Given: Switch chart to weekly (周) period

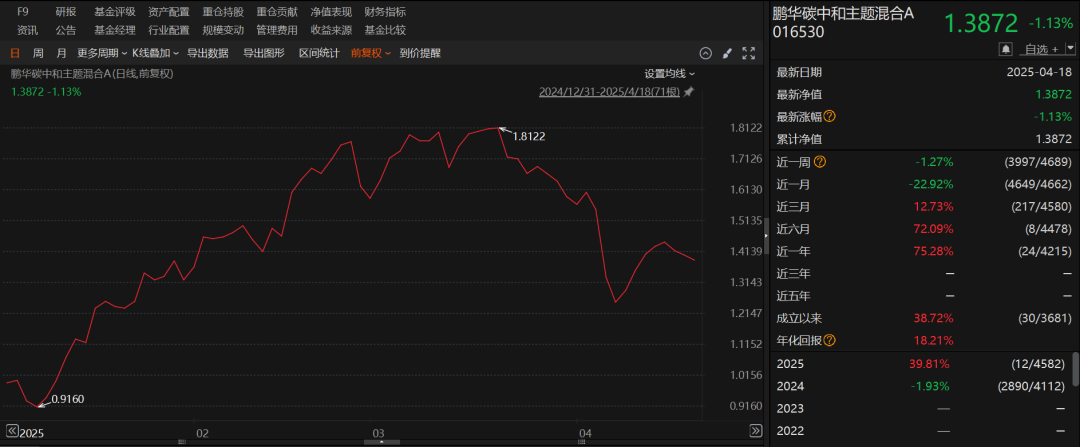Looking at the screenshot, I should click(x=38, y=53).
